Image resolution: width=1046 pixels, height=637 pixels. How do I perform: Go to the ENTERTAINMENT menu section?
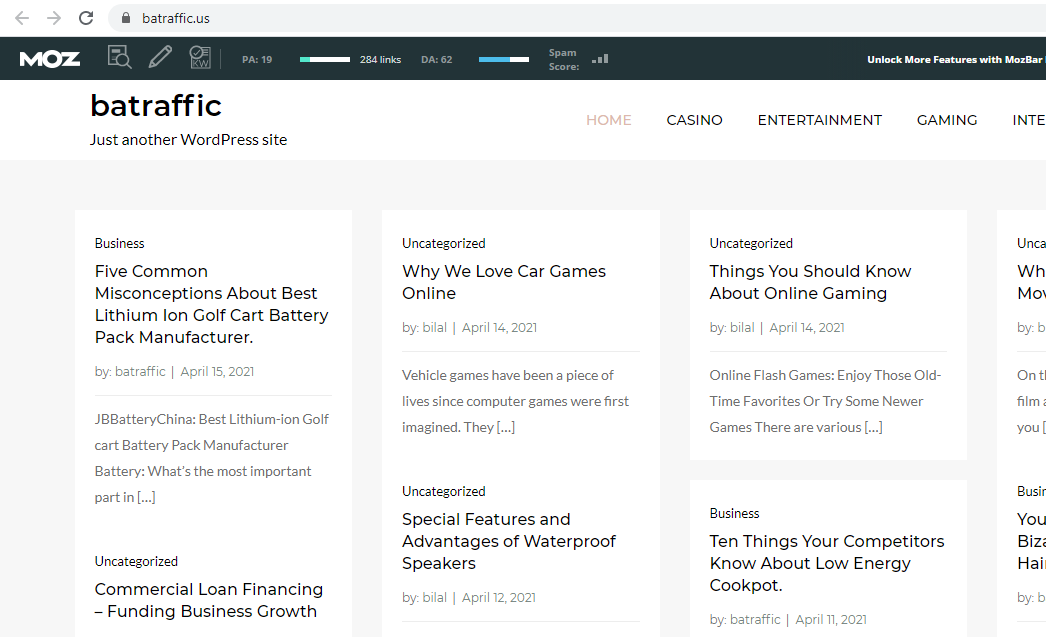819,120
